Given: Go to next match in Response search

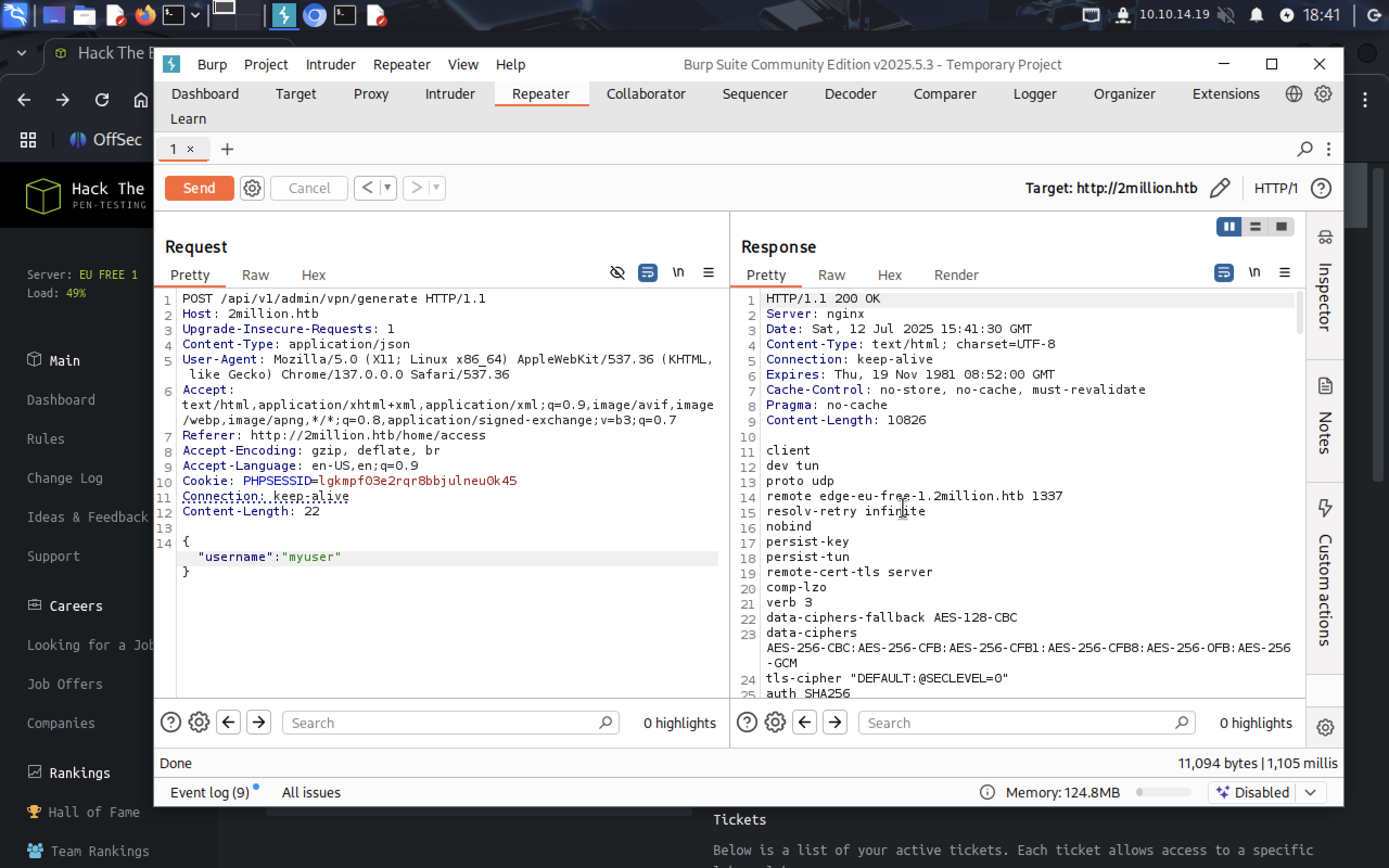Looking at the screenshot, I should (835, 722).
